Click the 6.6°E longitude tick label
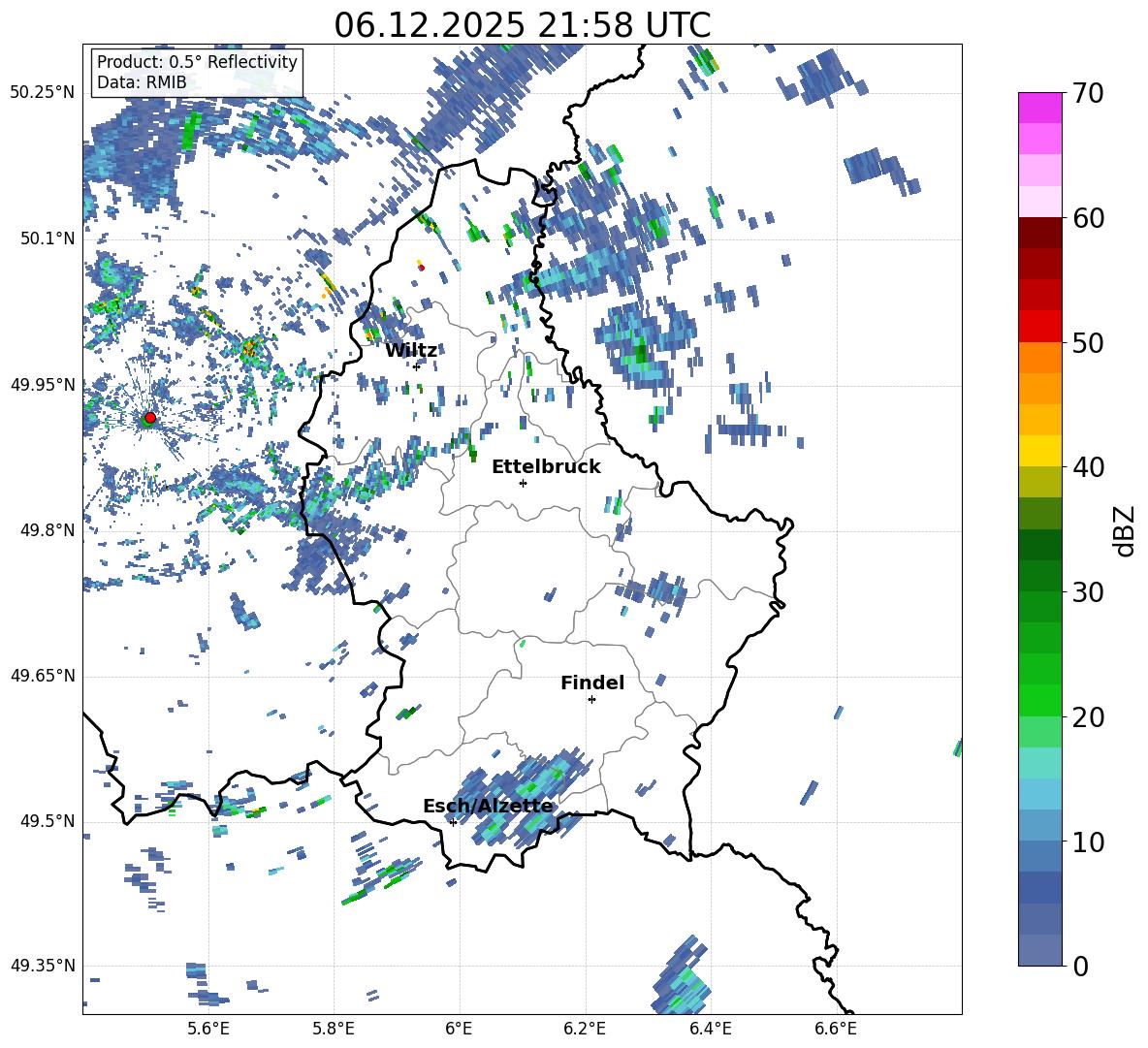 pos(836,1029)
